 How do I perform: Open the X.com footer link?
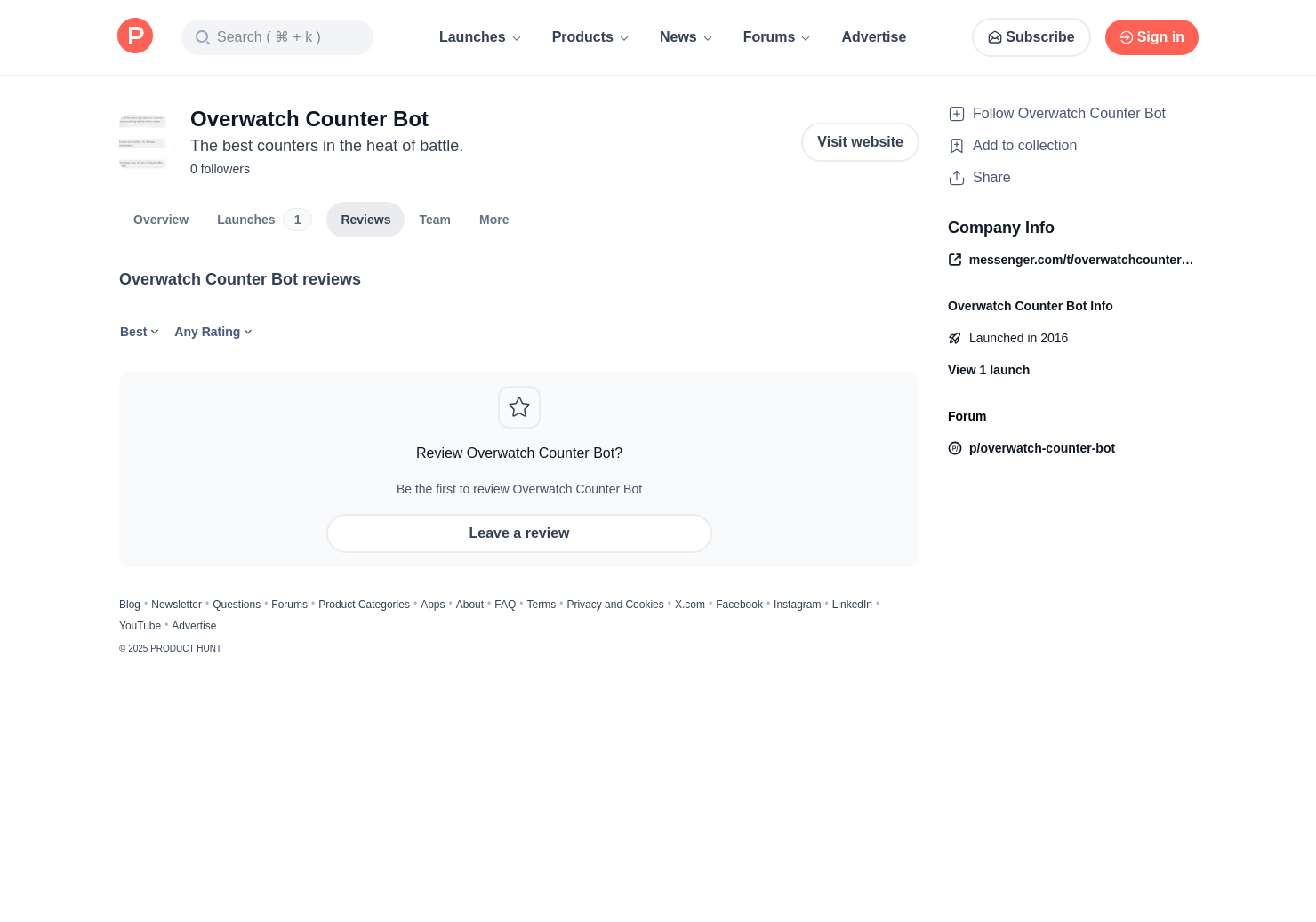(x=690, y=605)
